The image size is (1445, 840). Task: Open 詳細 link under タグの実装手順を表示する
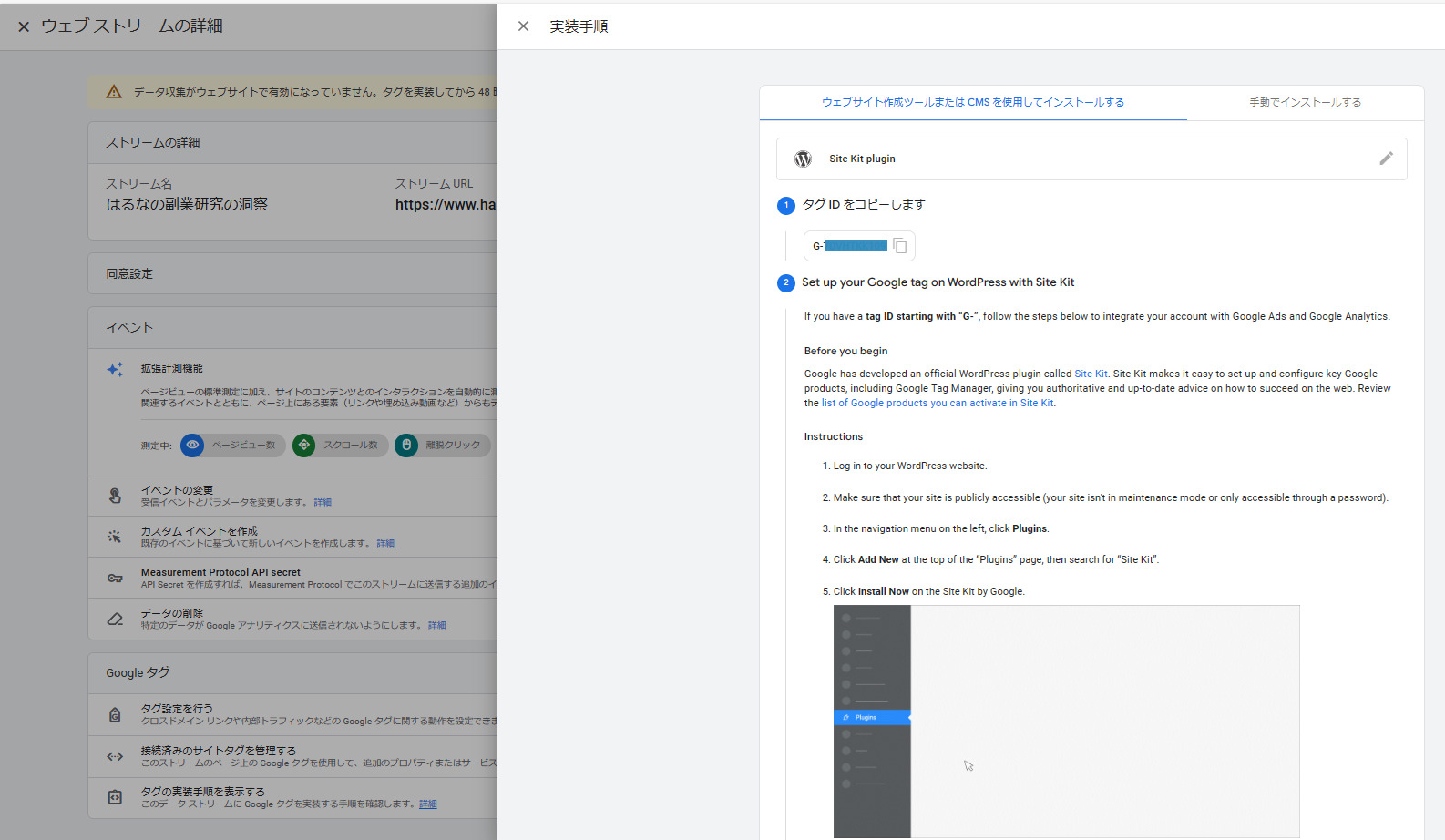coord(428,804)
